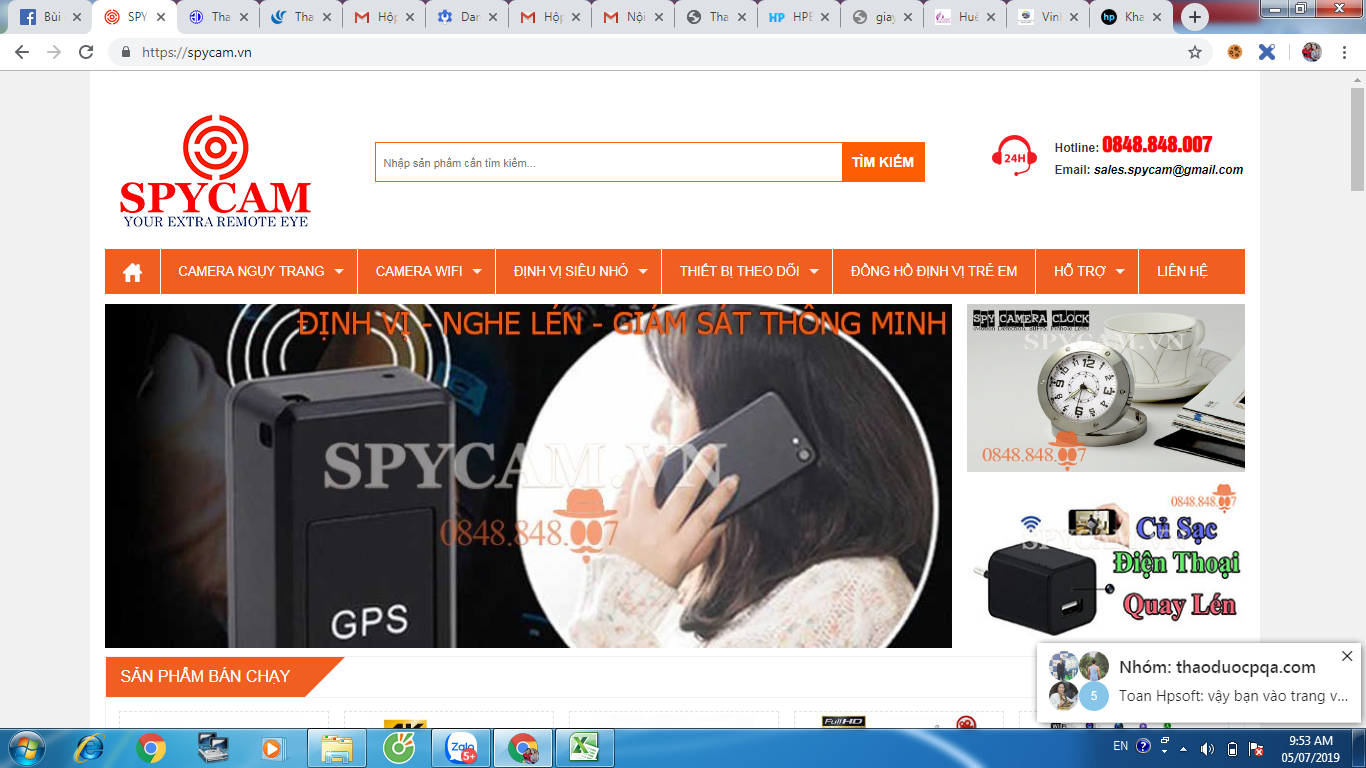This screenshot has height=768, width=1366.
Task: Click inside the product search input field
Action: [x=600, y=161]
